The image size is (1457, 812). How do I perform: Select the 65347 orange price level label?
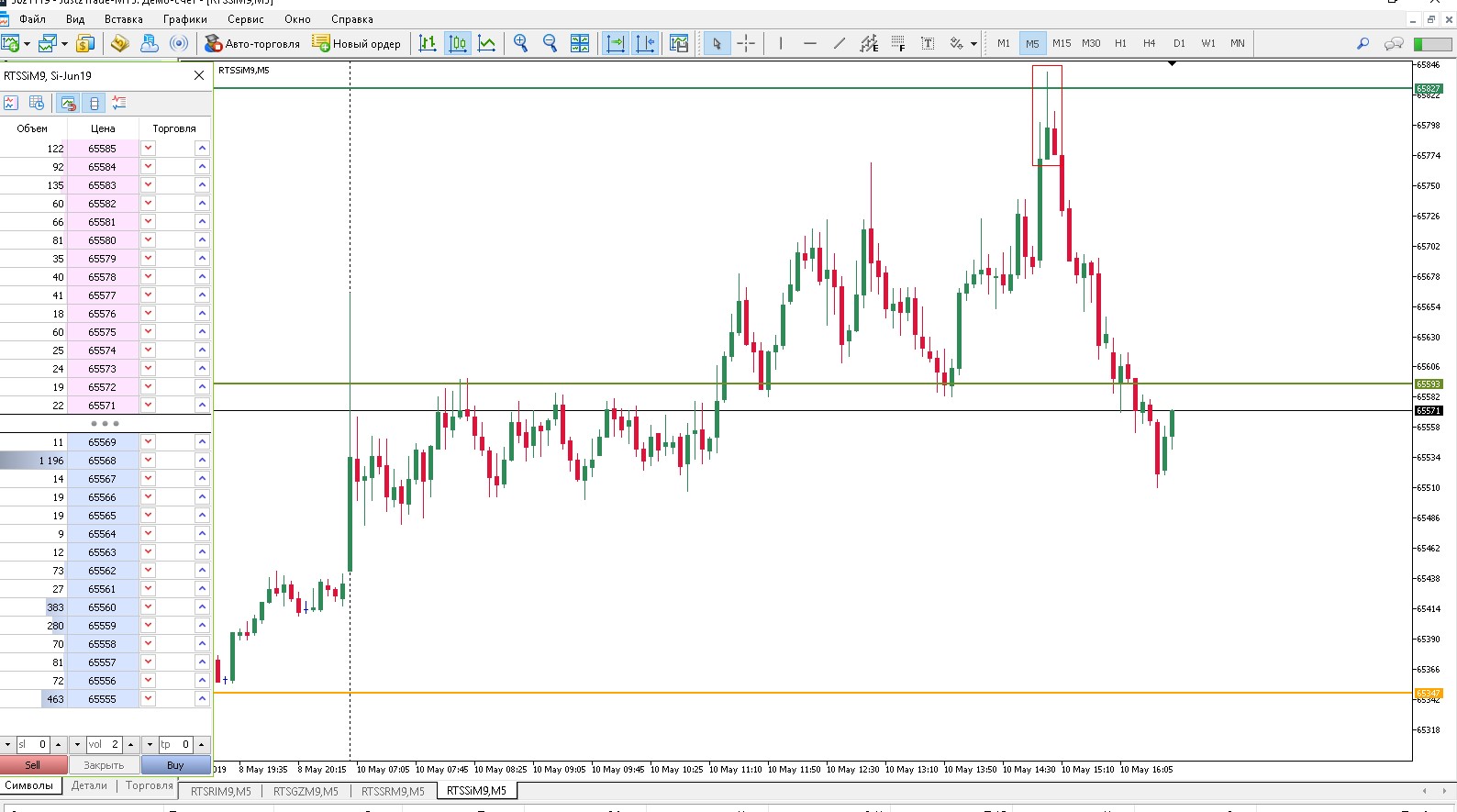click(x=1429, y=694)
